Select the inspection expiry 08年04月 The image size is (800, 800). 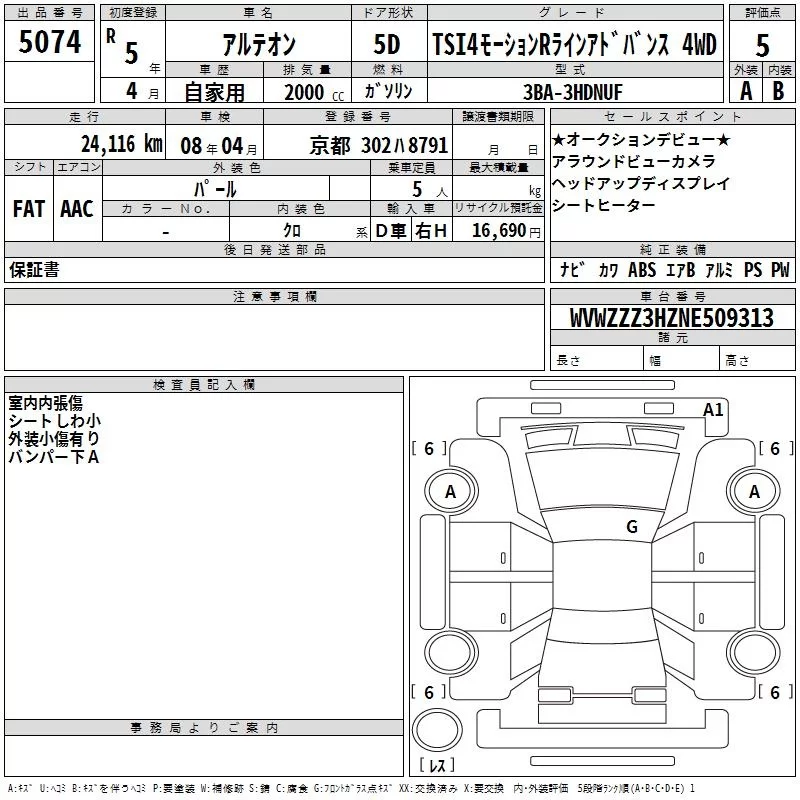tap(219, 146)
